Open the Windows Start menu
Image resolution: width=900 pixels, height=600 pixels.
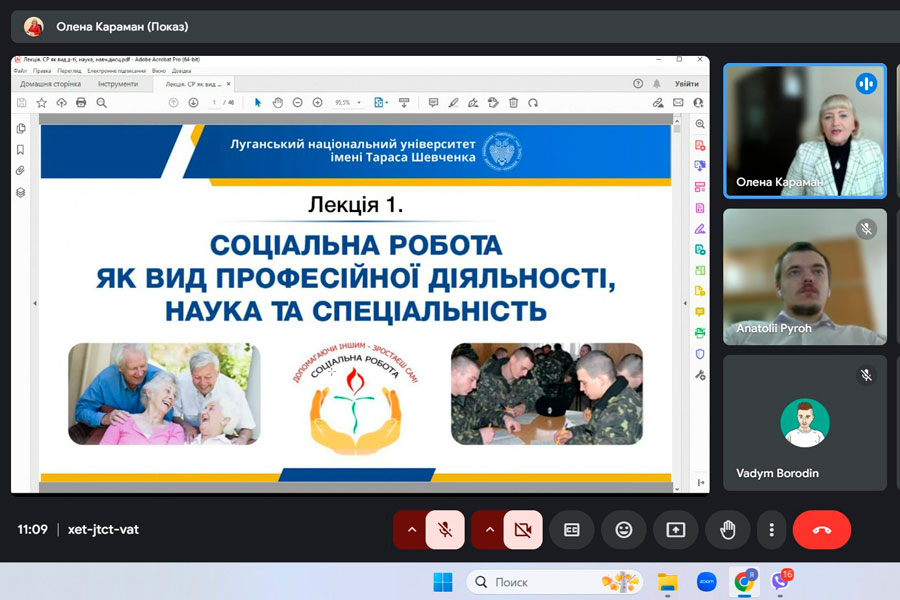442,581
